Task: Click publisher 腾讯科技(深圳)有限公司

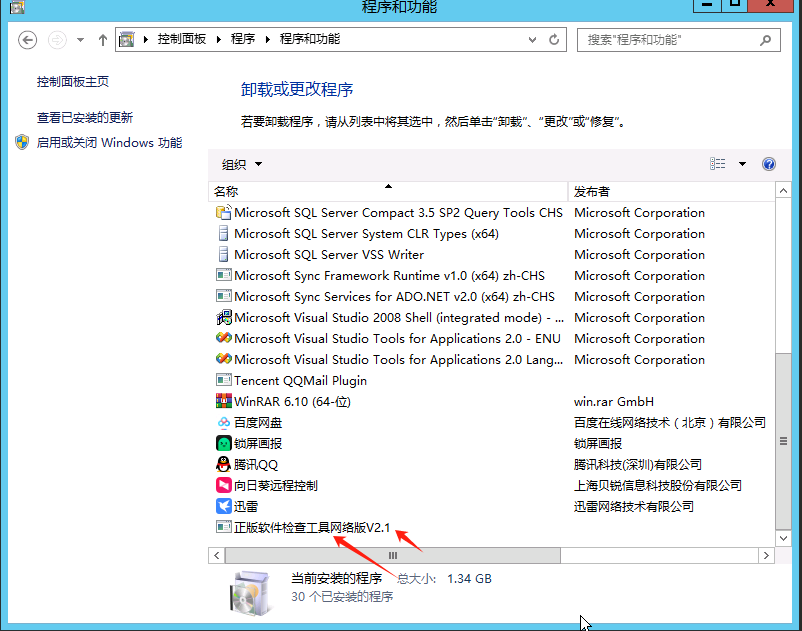Action: 637,464
